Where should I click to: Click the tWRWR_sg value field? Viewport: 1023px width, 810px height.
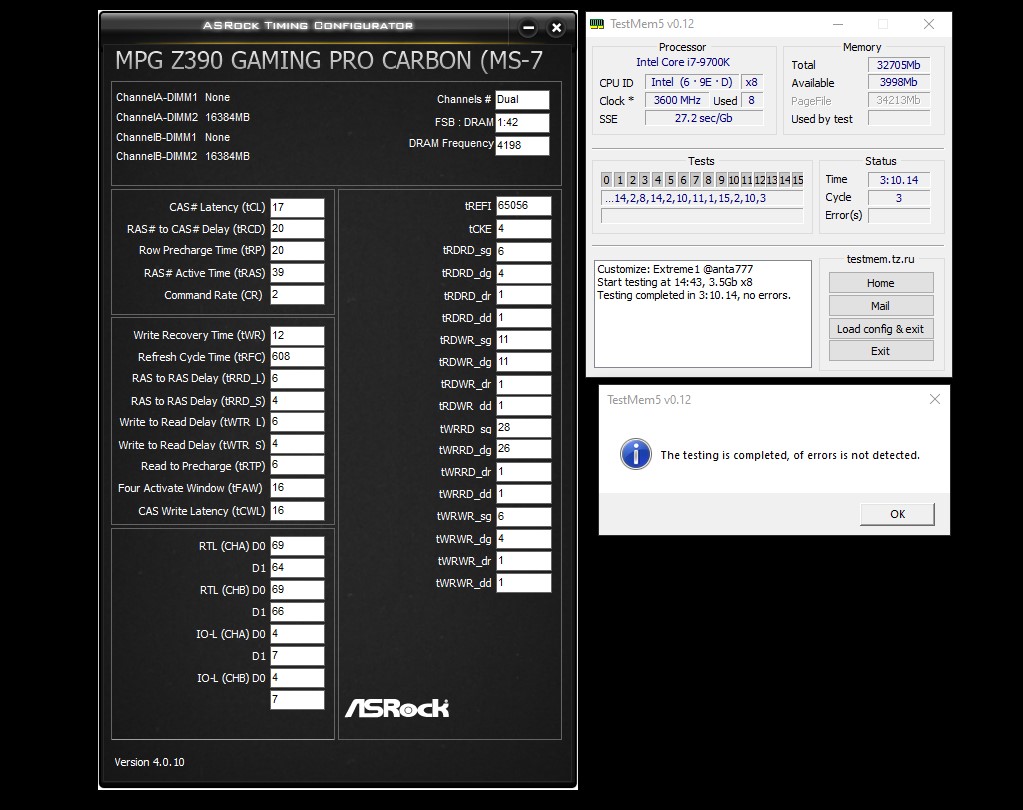pos(523,517)
